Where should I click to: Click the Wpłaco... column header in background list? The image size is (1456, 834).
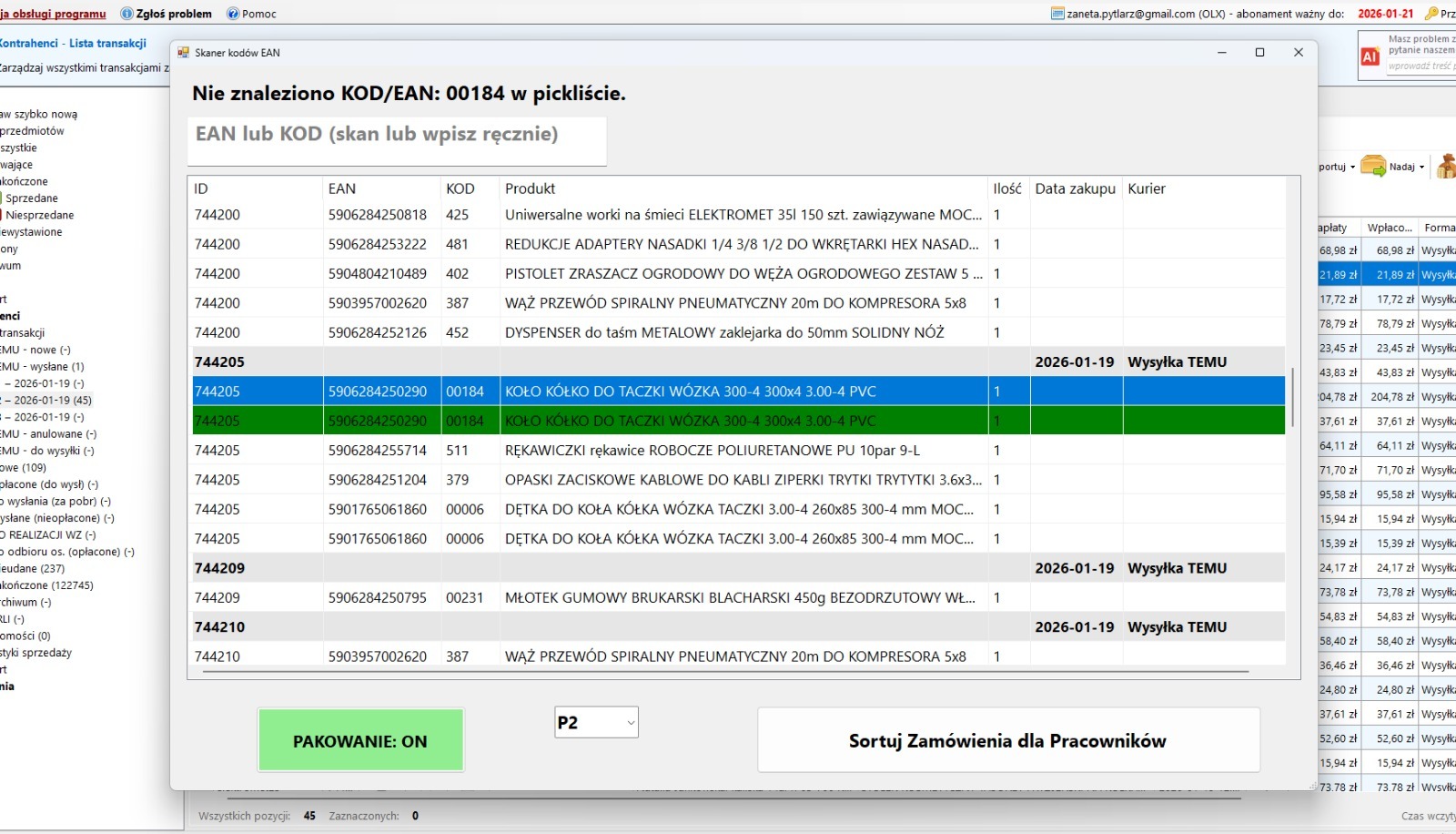1390,228
